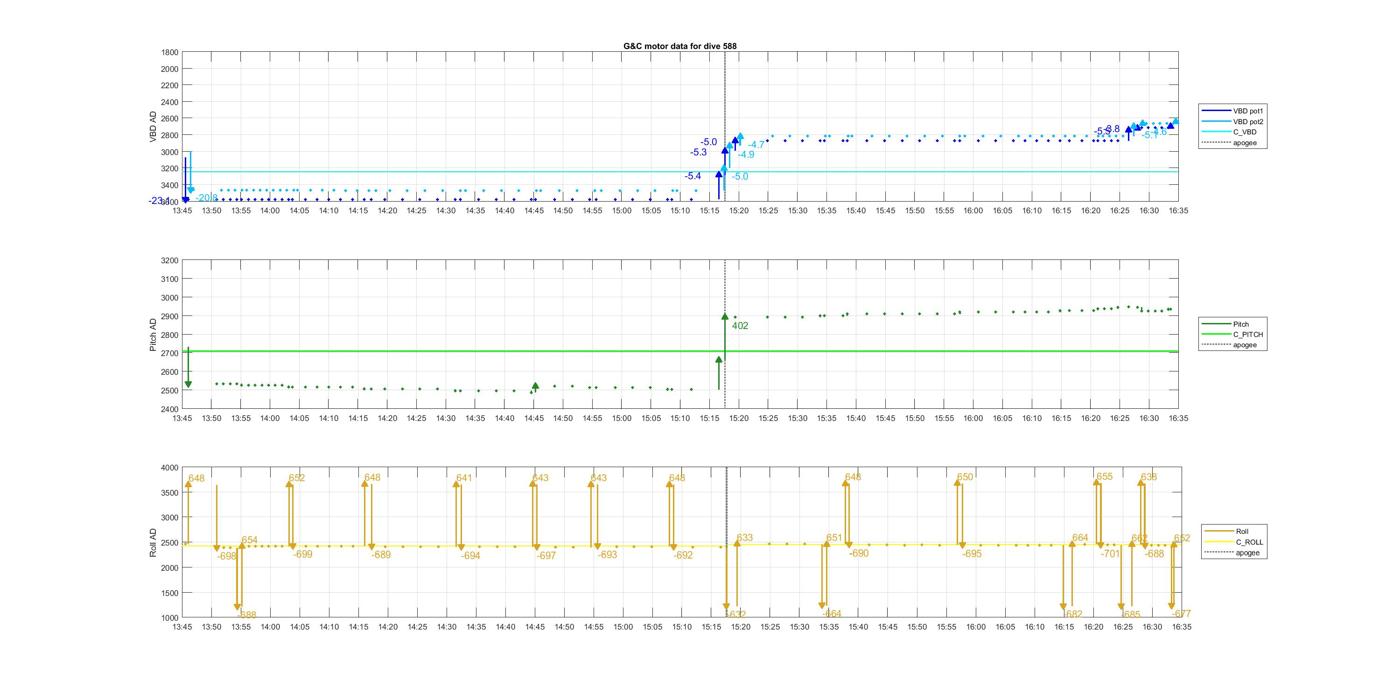Click the '4000' tick on Roll AD axis
1400x693 pixels.
pos(170,468)
